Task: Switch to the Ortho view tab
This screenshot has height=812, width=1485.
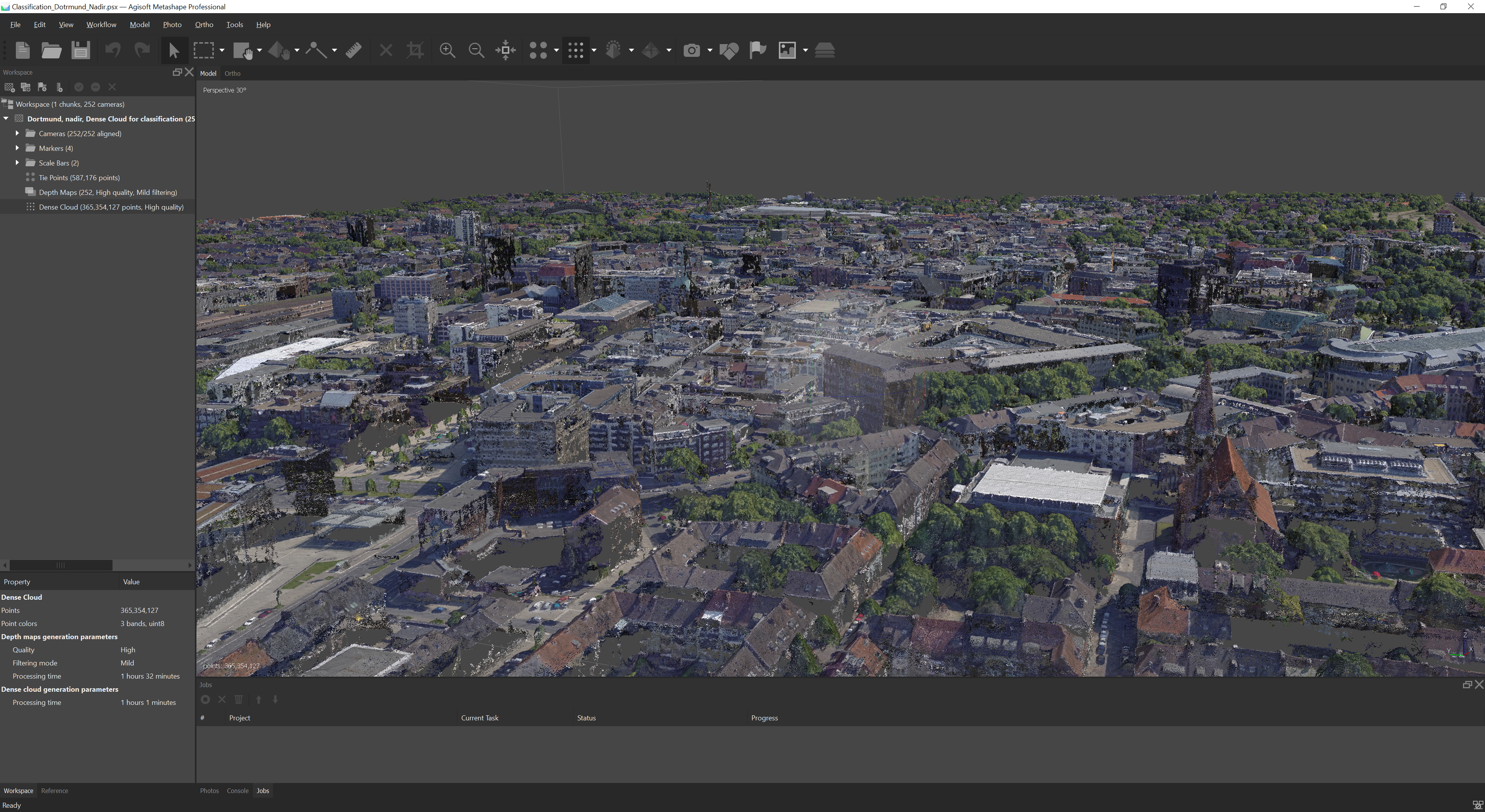Action: point(232,74)
